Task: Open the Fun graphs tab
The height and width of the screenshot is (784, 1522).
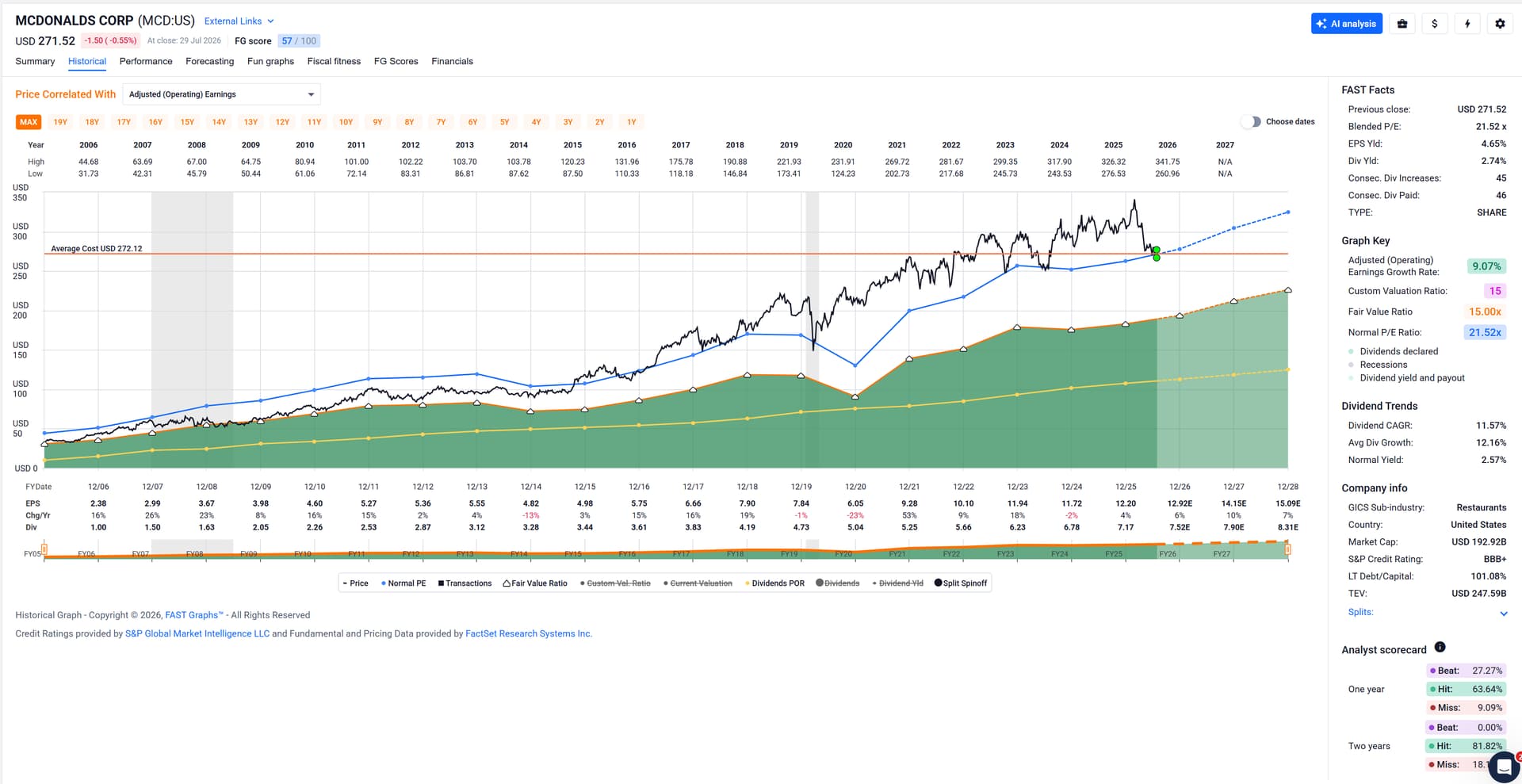Action: [x=270, y=61]
